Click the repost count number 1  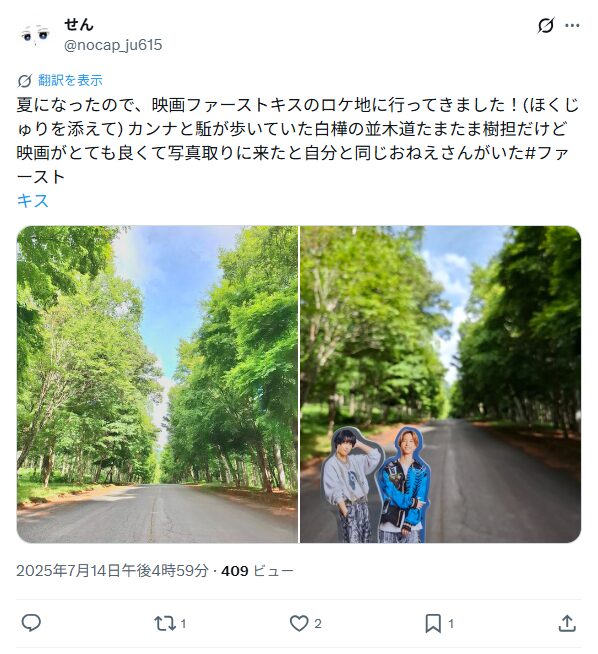tap(183, 624)
